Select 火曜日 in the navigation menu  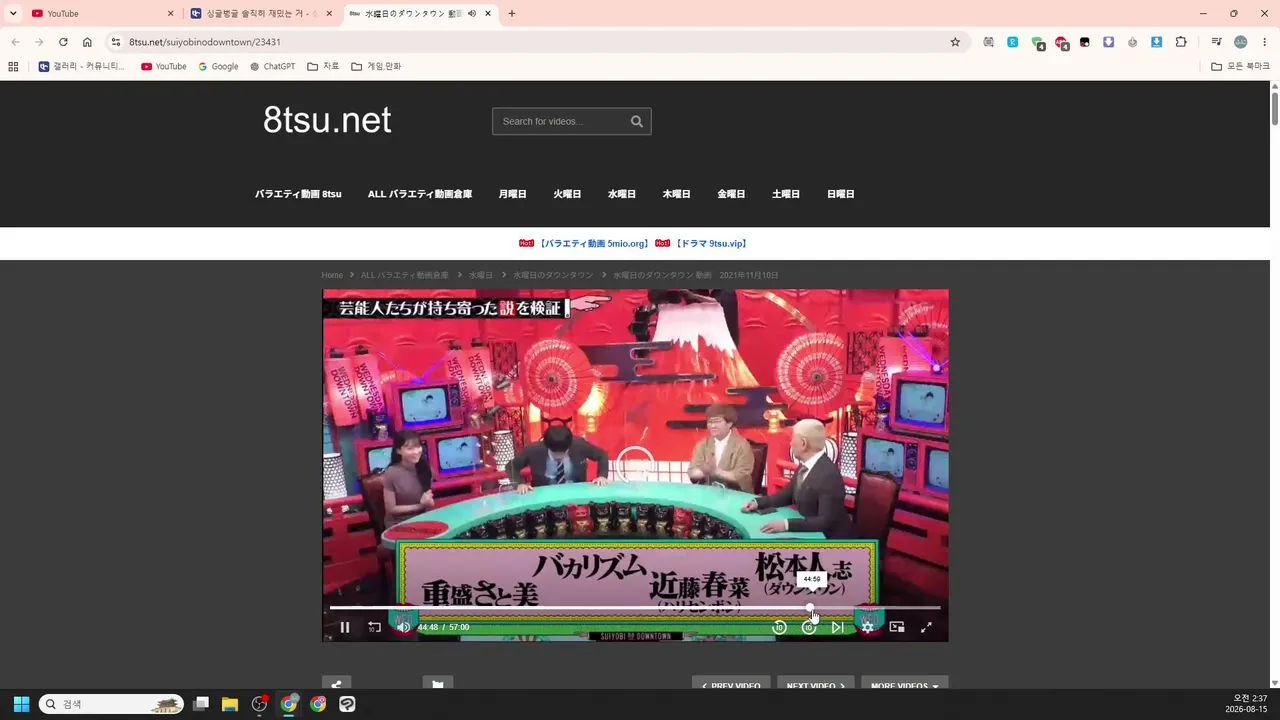(567, 194)
